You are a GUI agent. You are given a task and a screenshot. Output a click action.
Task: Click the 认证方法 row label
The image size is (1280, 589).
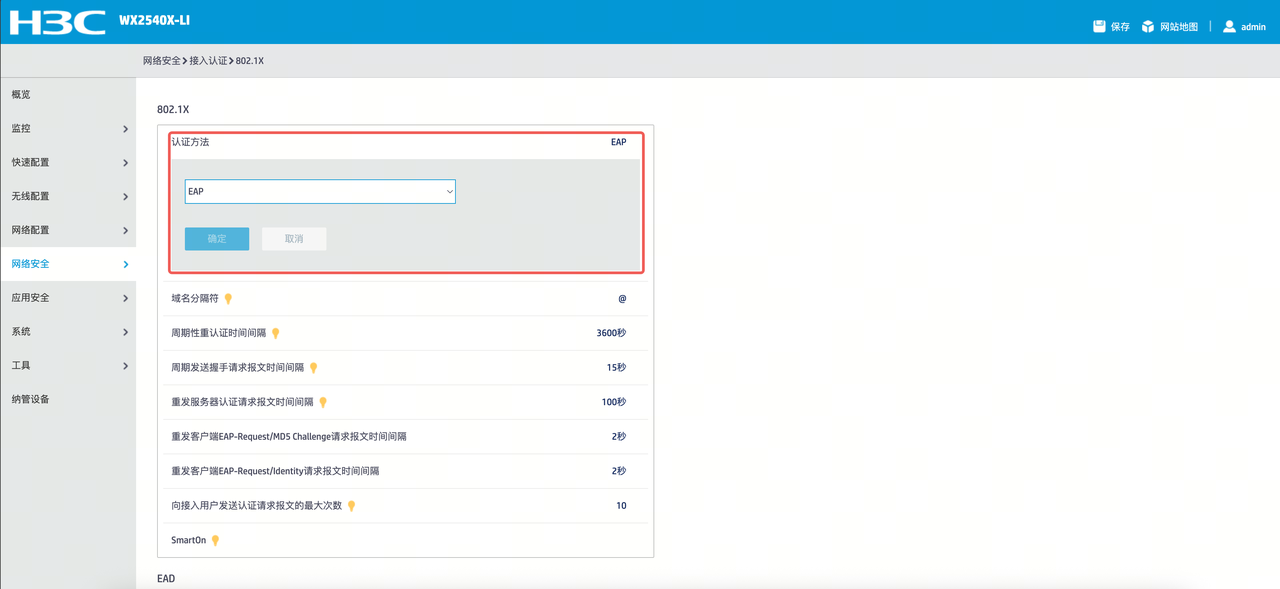click(x=190, y=142)
